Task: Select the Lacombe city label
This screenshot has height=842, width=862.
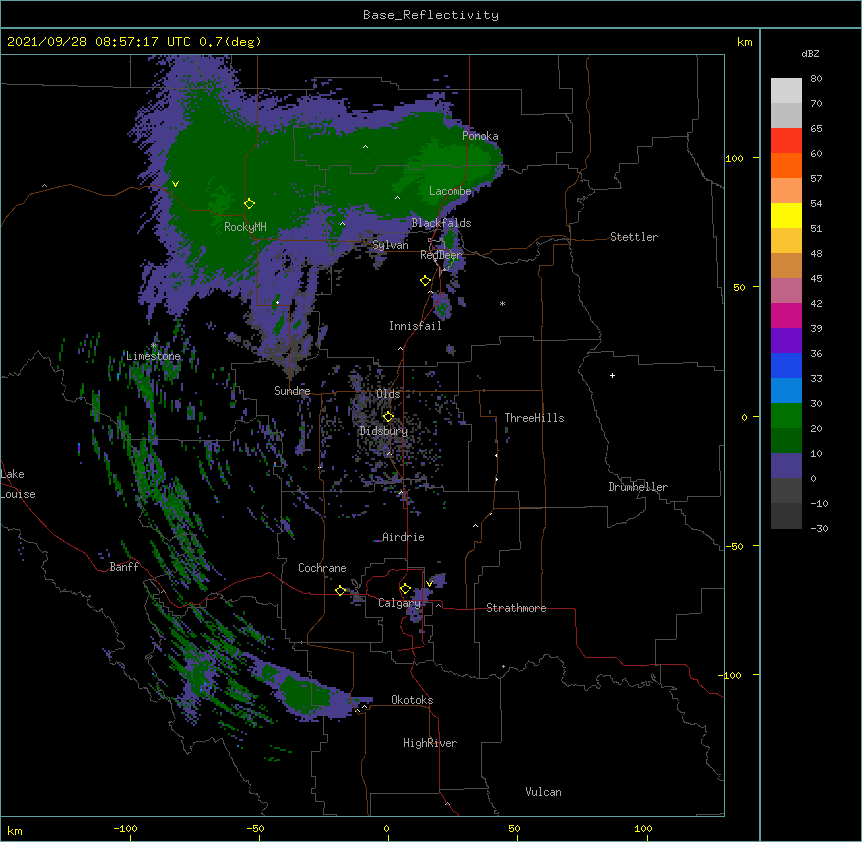Action: (450, 191)
